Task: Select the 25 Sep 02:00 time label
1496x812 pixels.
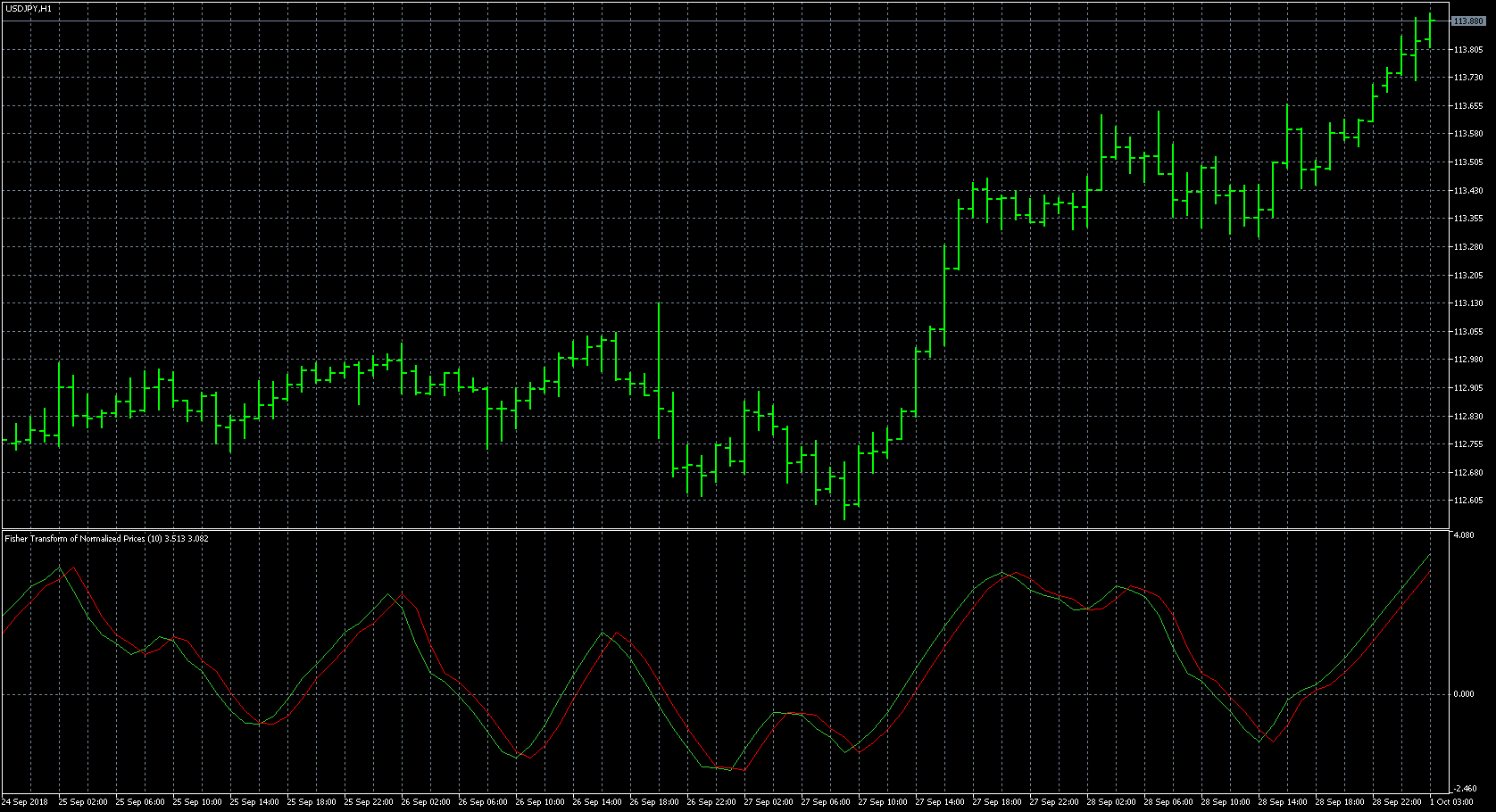Action: [x=83, y=802]
